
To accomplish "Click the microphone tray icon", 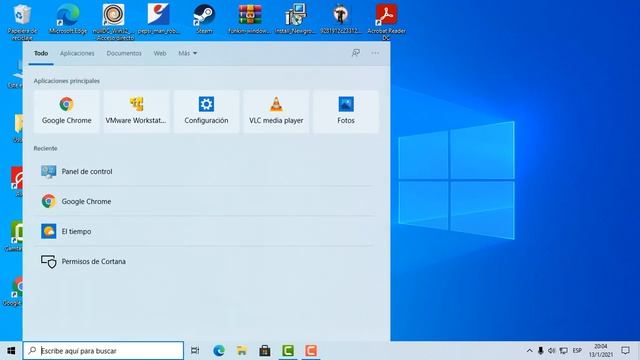I will tap(540, 351).
